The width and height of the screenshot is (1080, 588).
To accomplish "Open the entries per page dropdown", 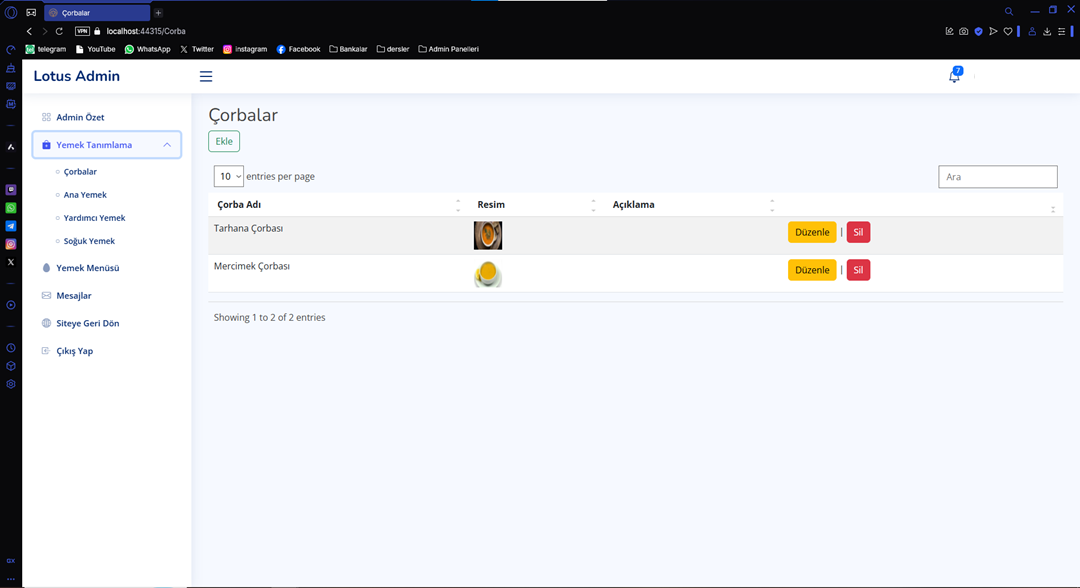I will click(x=229, y=177).
